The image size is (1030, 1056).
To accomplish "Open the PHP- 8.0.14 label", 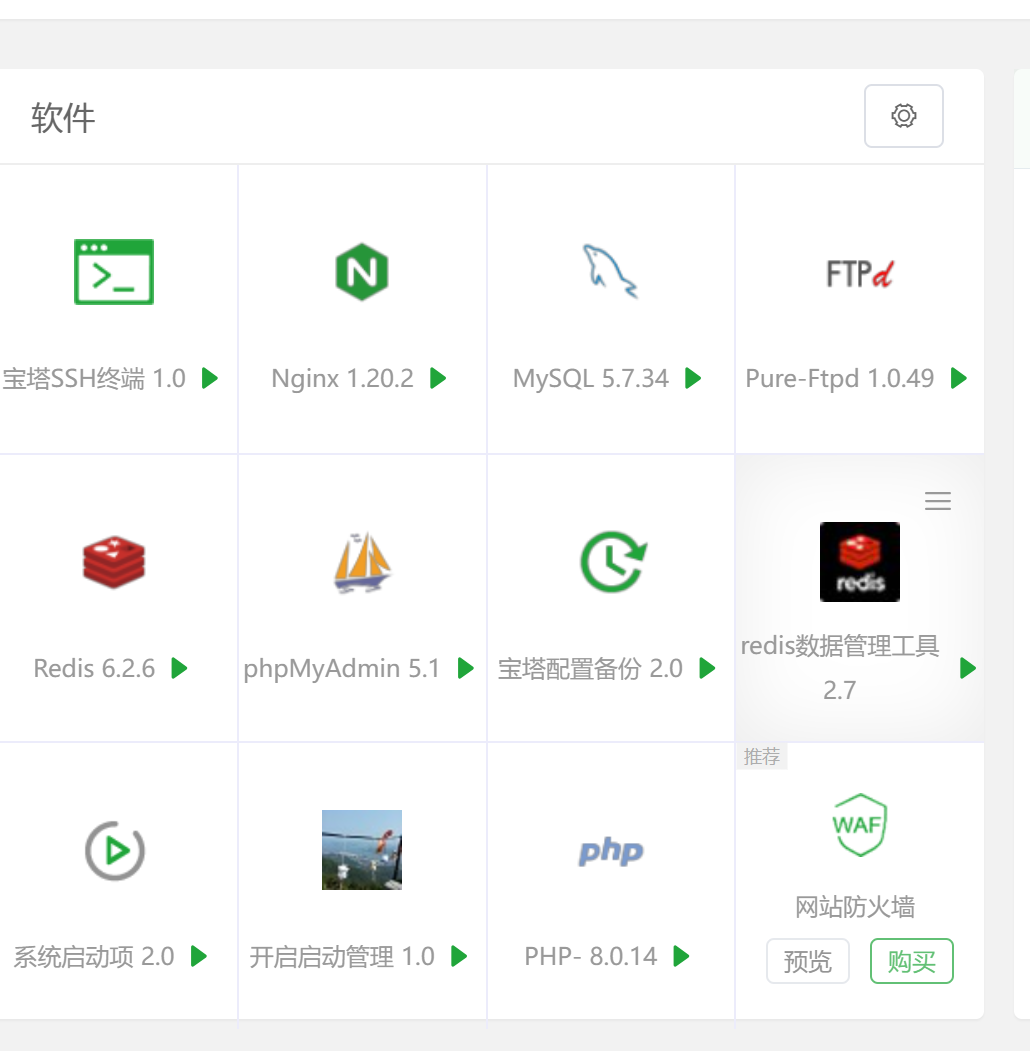I will coord(591,956).
